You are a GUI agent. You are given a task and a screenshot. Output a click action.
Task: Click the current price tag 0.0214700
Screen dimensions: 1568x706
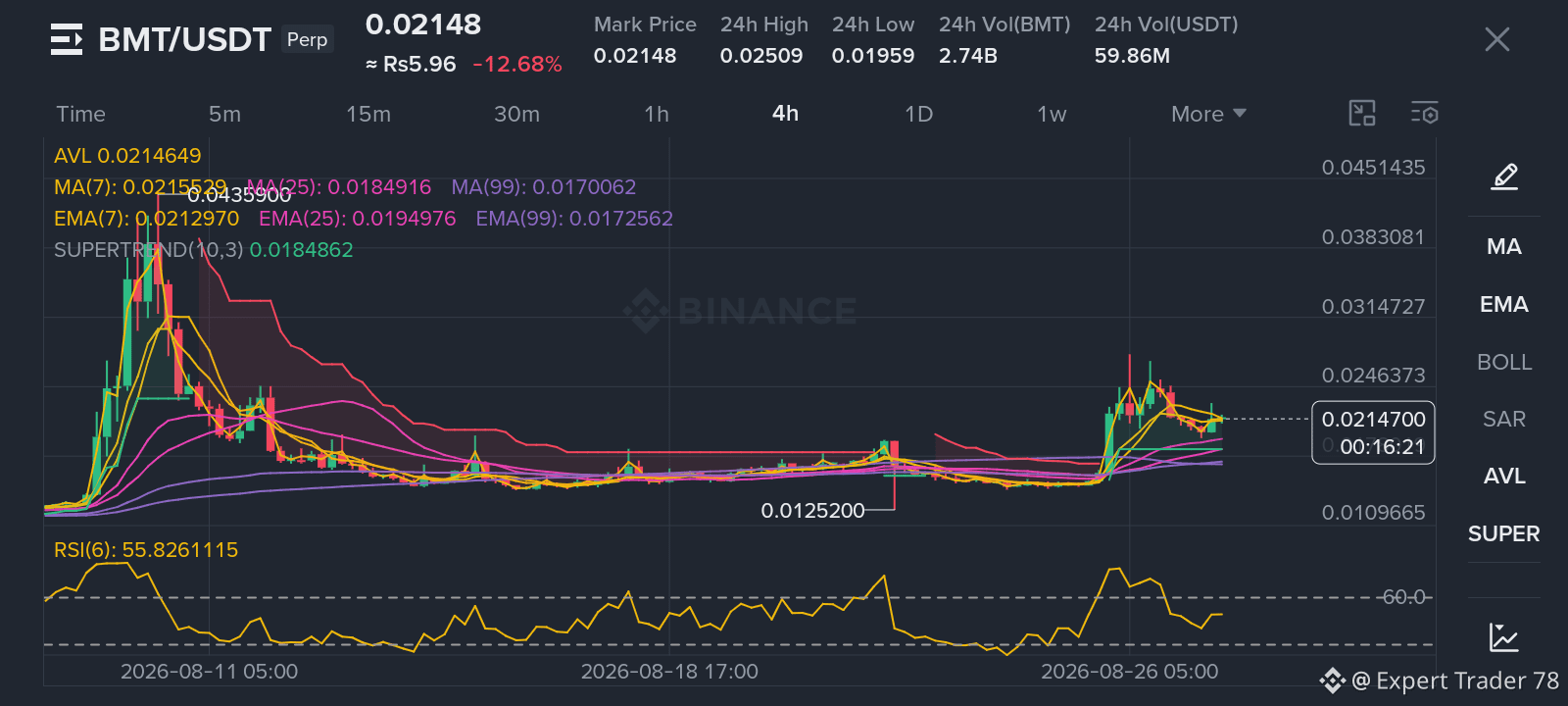(1374, 420)
